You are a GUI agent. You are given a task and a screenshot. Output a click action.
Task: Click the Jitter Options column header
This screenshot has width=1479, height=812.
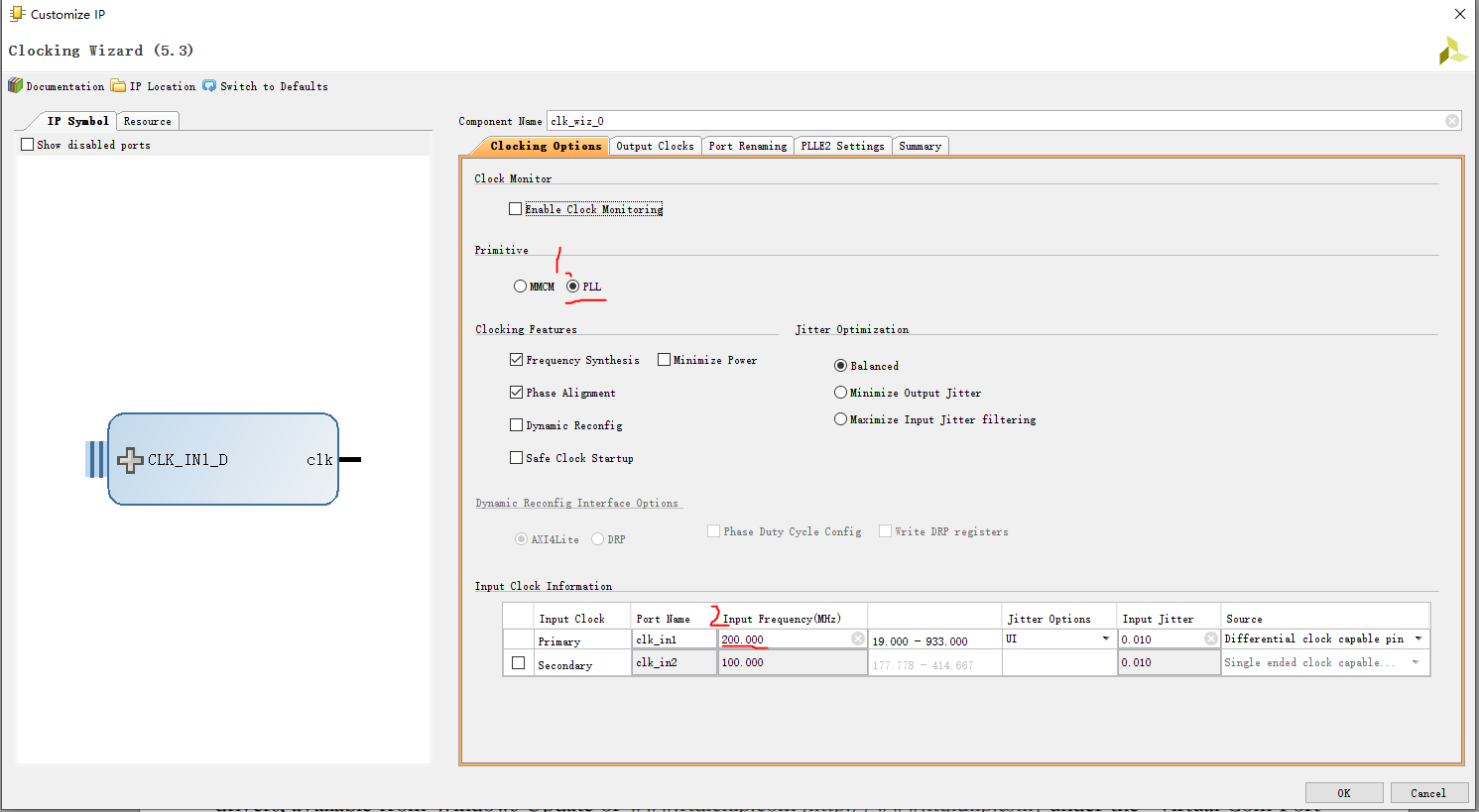[1049, 619]
